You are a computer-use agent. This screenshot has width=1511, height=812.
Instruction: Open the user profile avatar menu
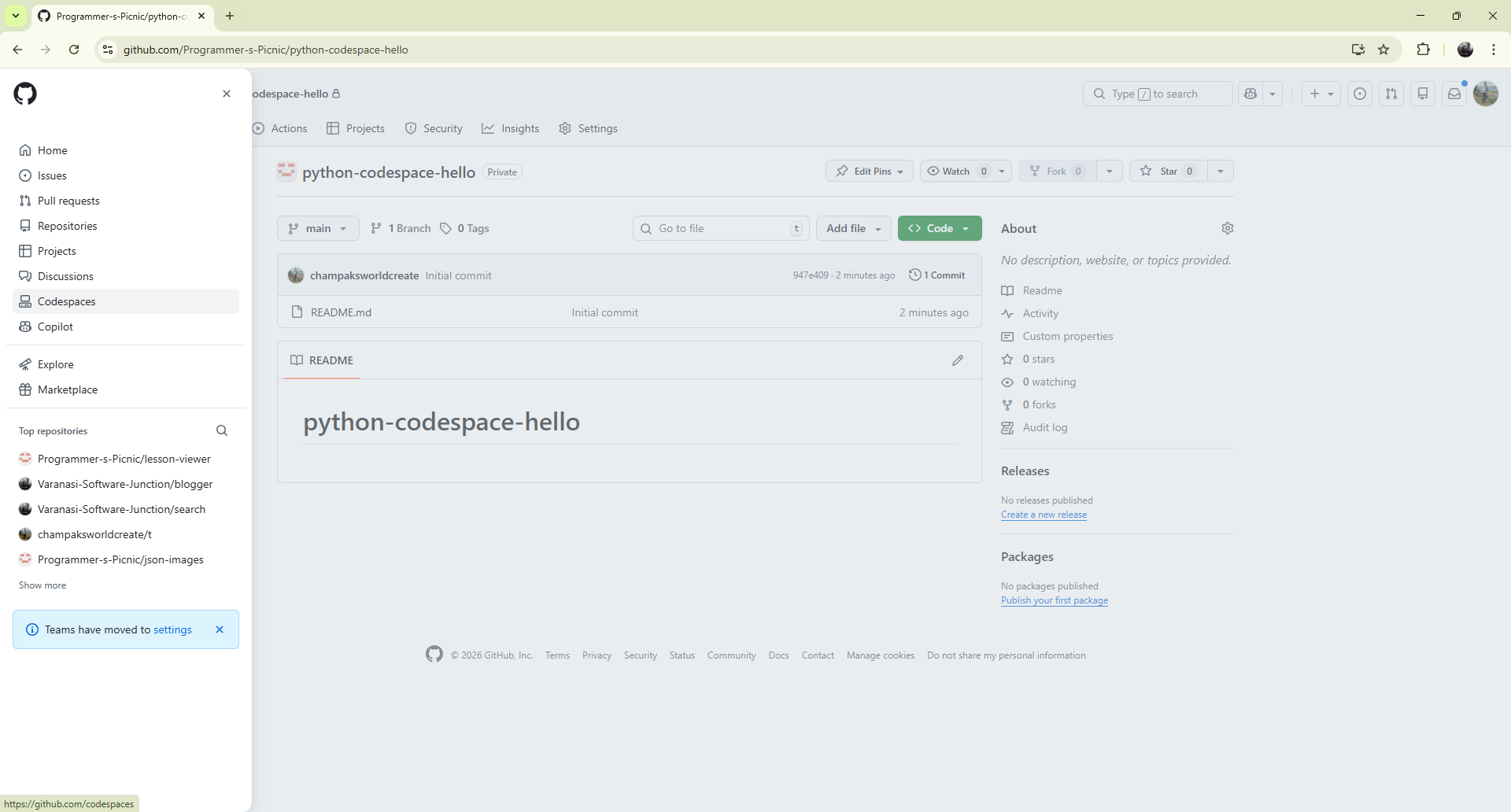tap(1486, 94)
